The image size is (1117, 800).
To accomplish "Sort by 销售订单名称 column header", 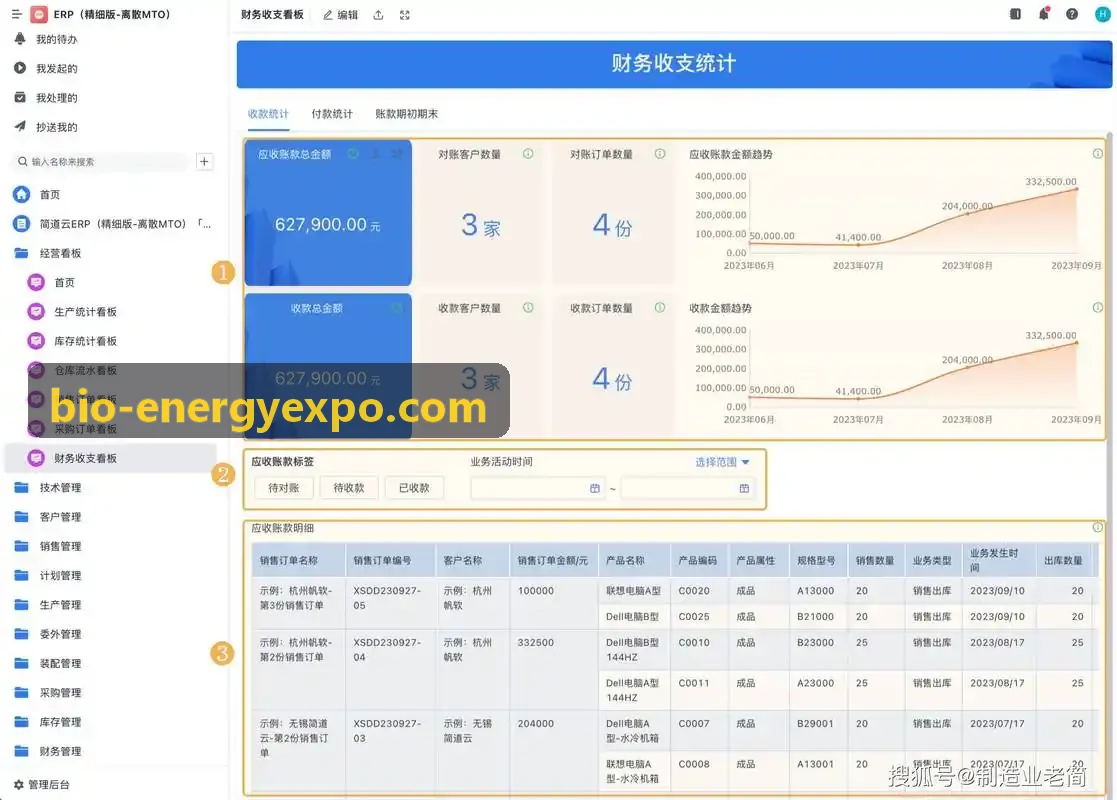I will click(298, 560).
